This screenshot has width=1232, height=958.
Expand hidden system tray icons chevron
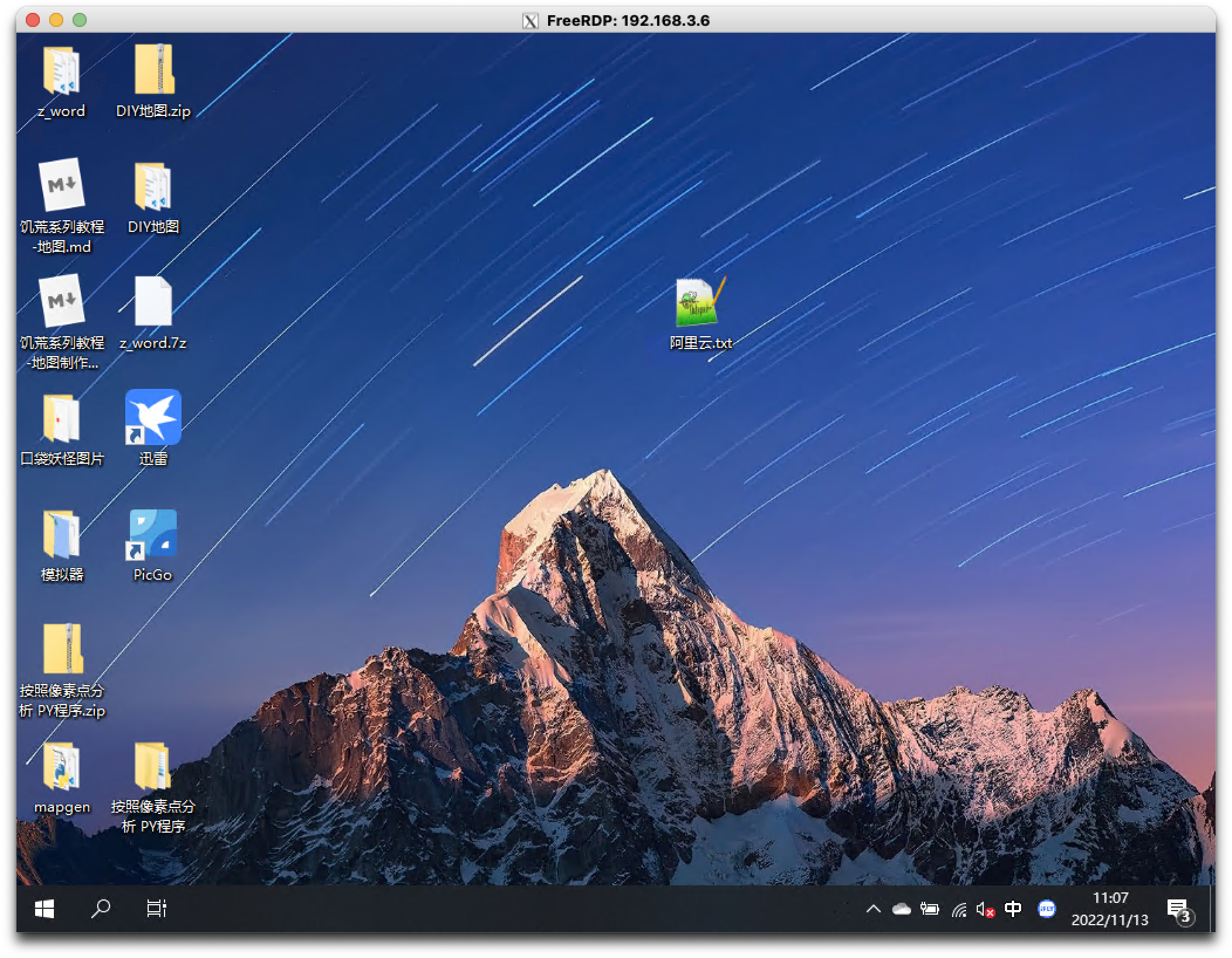pos(873,909)
